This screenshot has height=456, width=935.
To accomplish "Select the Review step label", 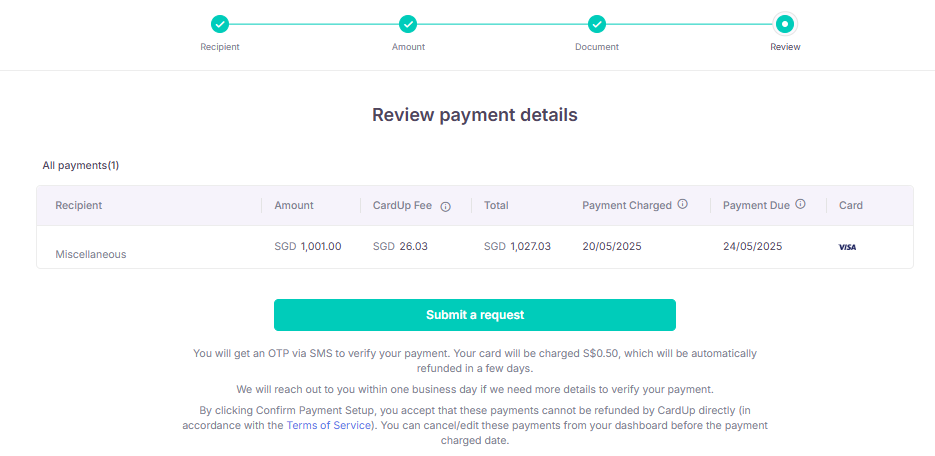I will tap(785, 47).
